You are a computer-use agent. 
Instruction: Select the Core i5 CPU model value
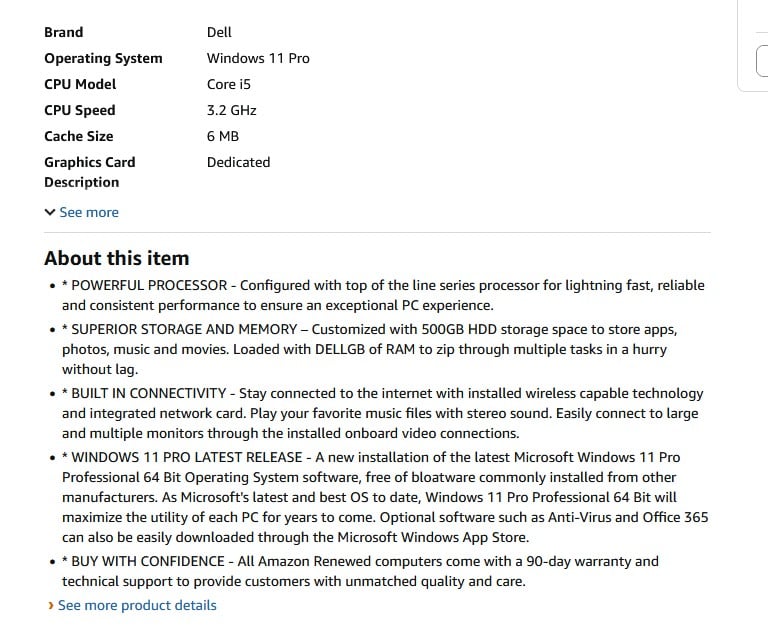pyautogui.click(x=229, y=84)
